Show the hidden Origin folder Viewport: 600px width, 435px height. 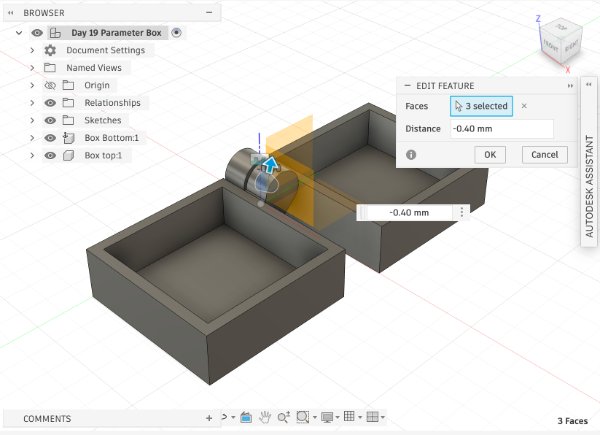(x=50, y=85)
